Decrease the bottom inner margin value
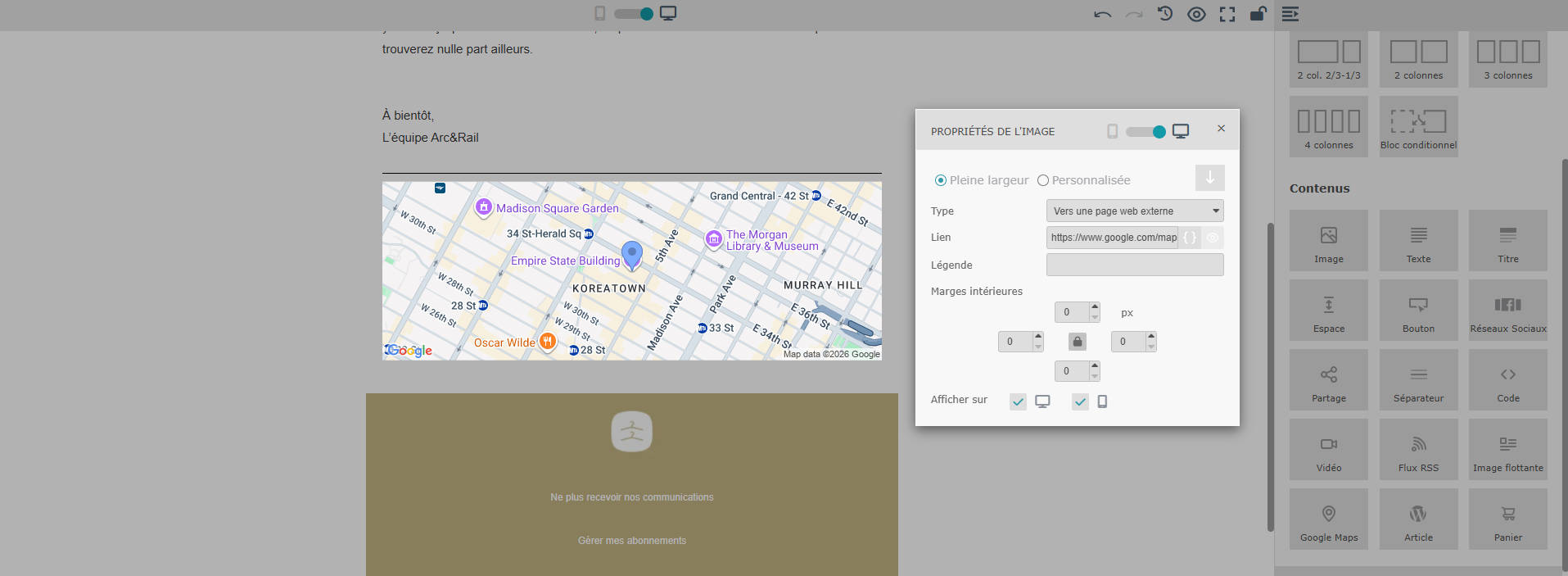This screenshot has width=1568, height=576. point(1095,376)
